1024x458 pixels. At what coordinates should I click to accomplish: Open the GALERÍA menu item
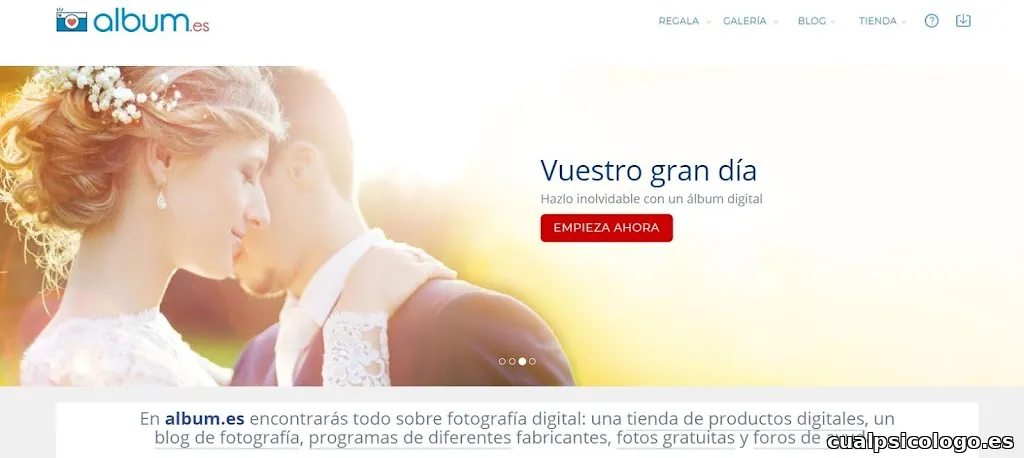tap(744, 21)
